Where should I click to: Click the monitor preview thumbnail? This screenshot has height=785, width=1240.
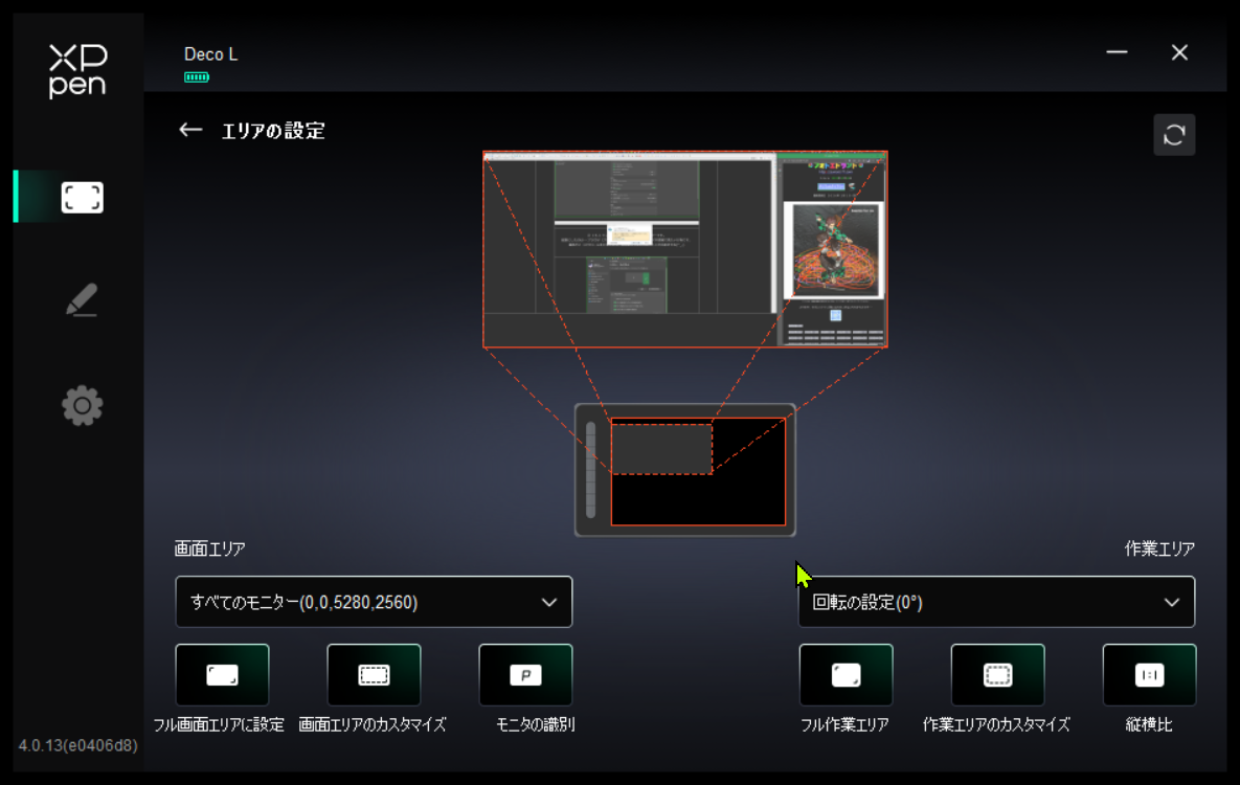point(685,249)
